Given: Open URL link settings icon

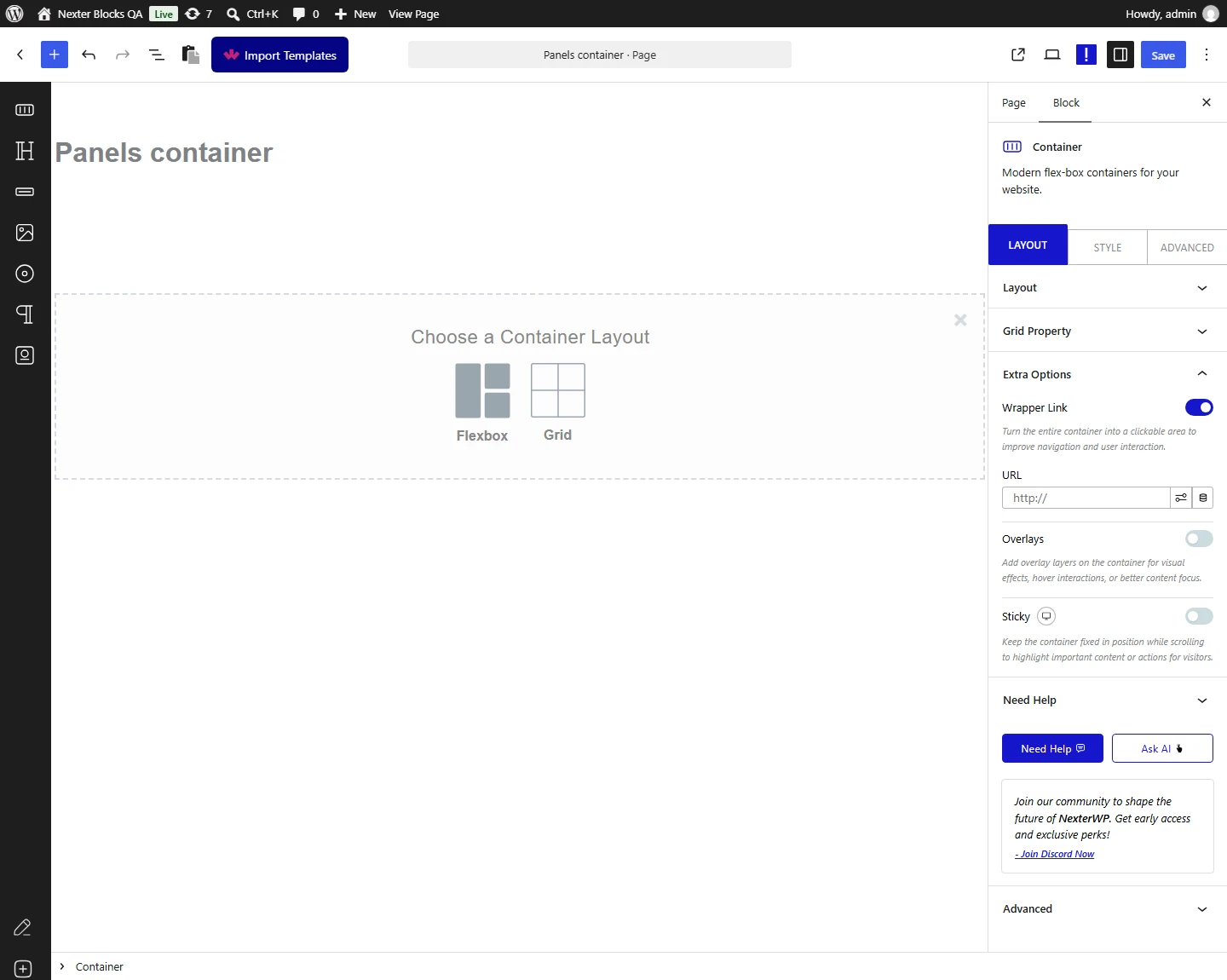Looking at the screenshot, I should (x=1181, y=498).
